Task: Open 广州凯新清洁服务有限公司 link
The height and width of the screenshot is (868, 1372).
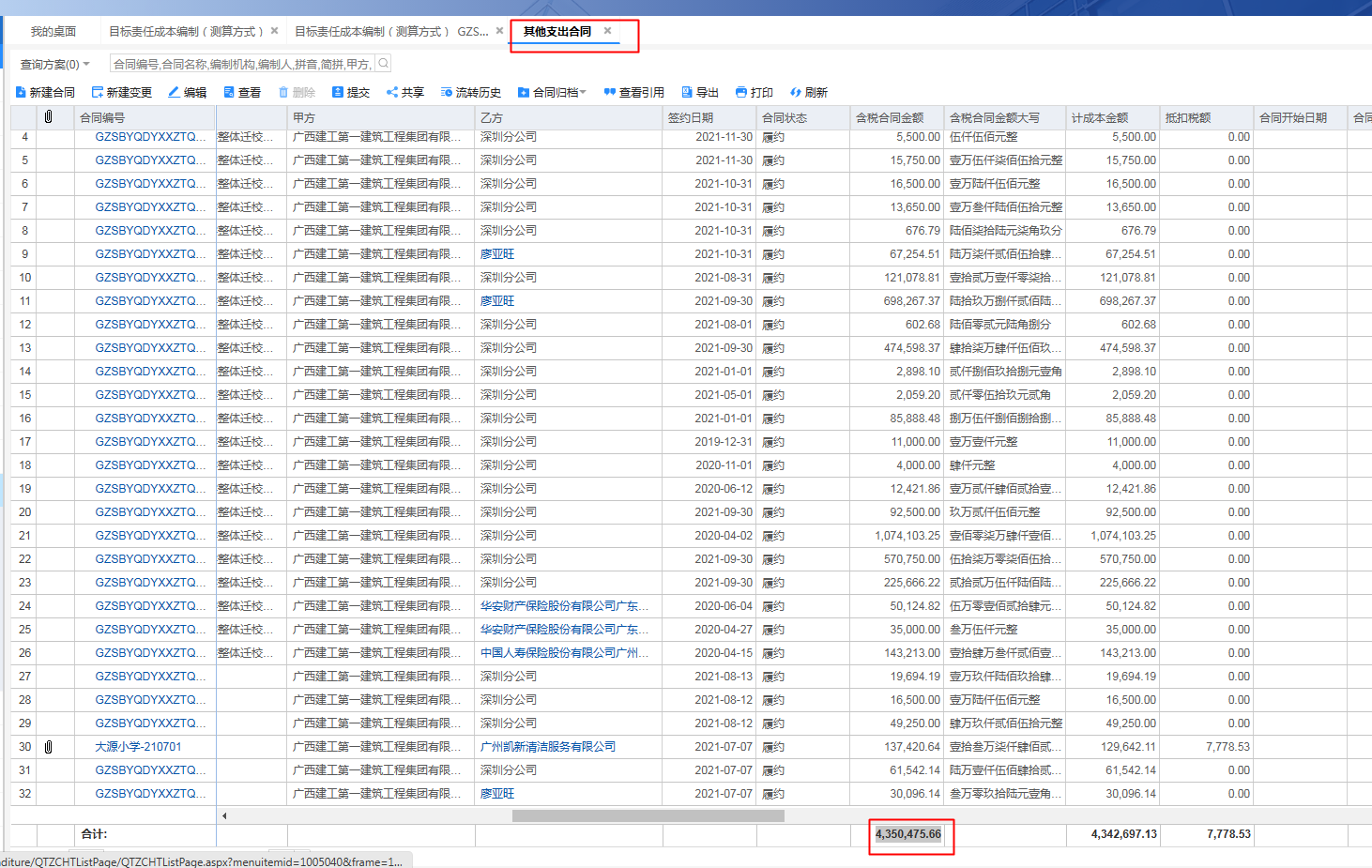Action: pyautogui.click(x=548, y=747)
